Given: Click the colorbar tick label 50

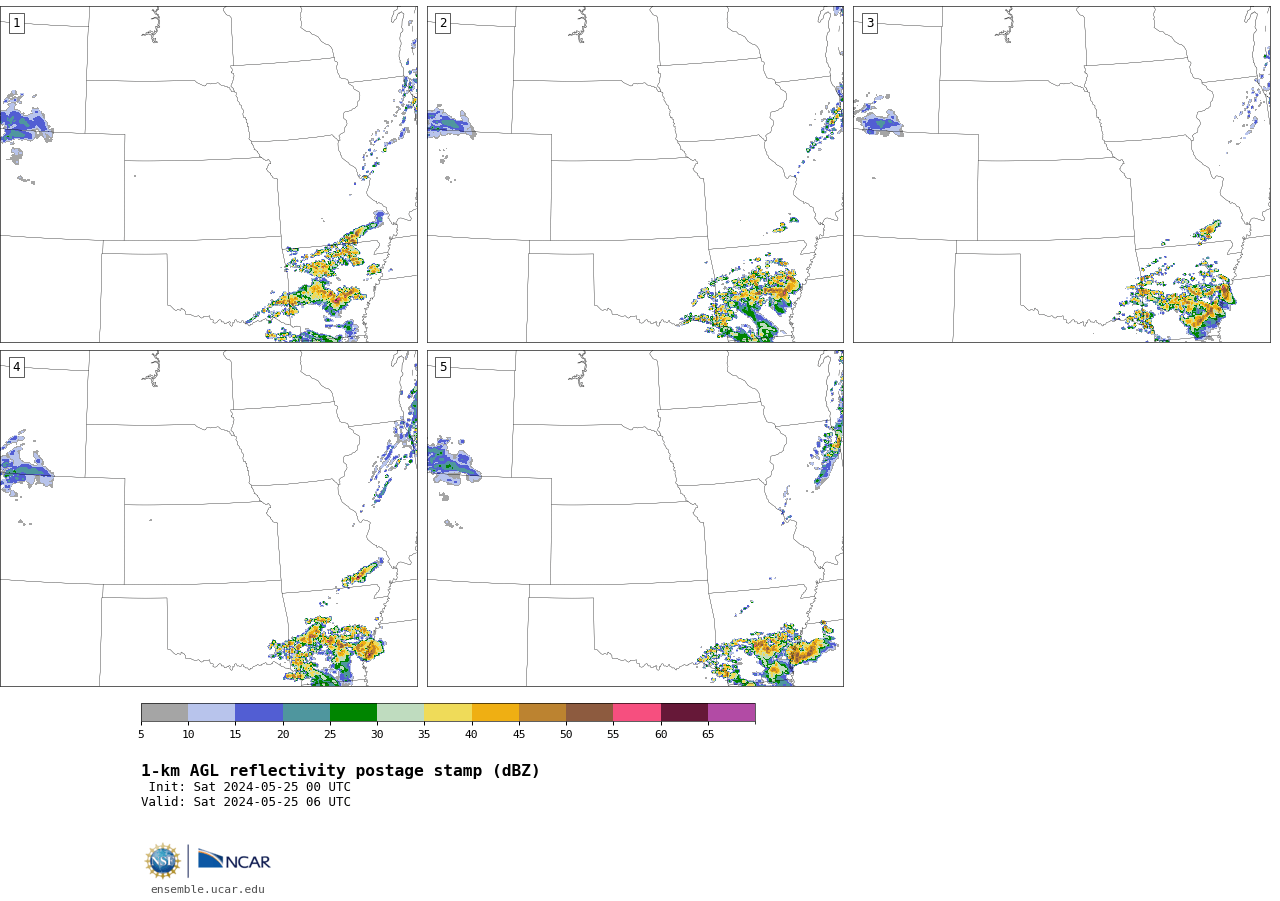Looking at the screenshot, I should [566, 735].
